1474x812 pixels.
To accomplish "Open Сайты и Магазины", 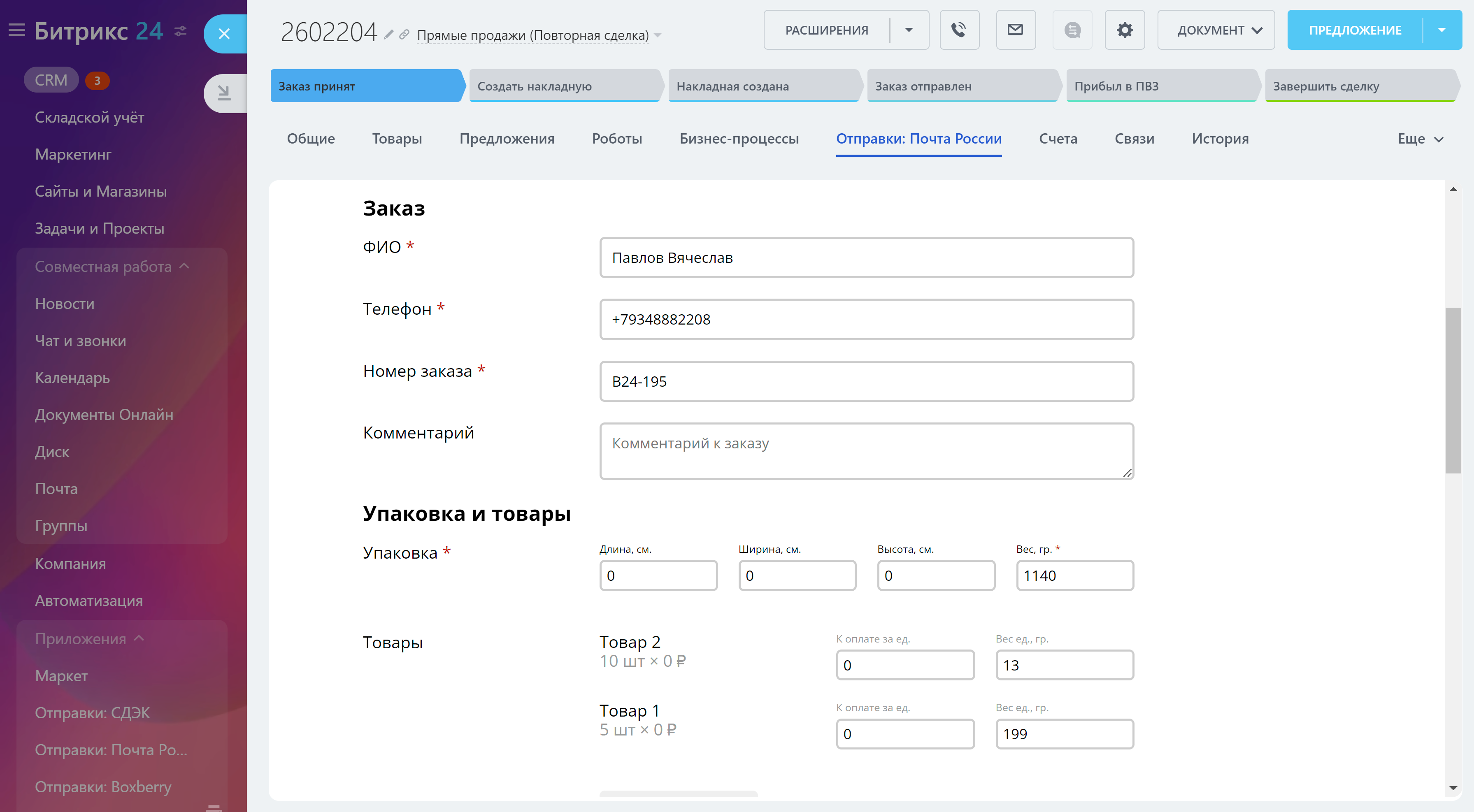I will tap(101, 192).
